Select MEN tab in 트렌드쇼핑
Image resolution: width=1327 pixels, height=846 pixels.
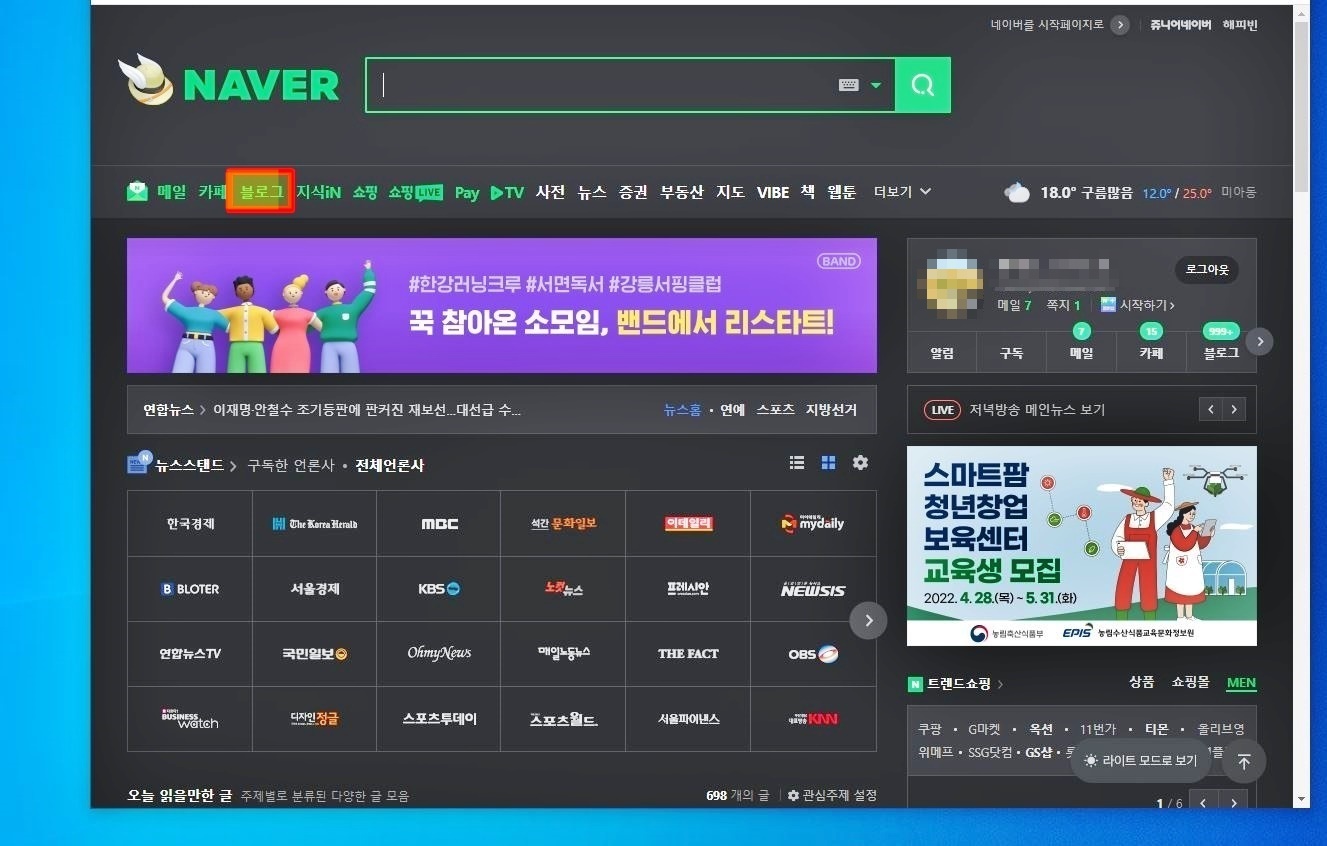click(x=1241, y=683)
